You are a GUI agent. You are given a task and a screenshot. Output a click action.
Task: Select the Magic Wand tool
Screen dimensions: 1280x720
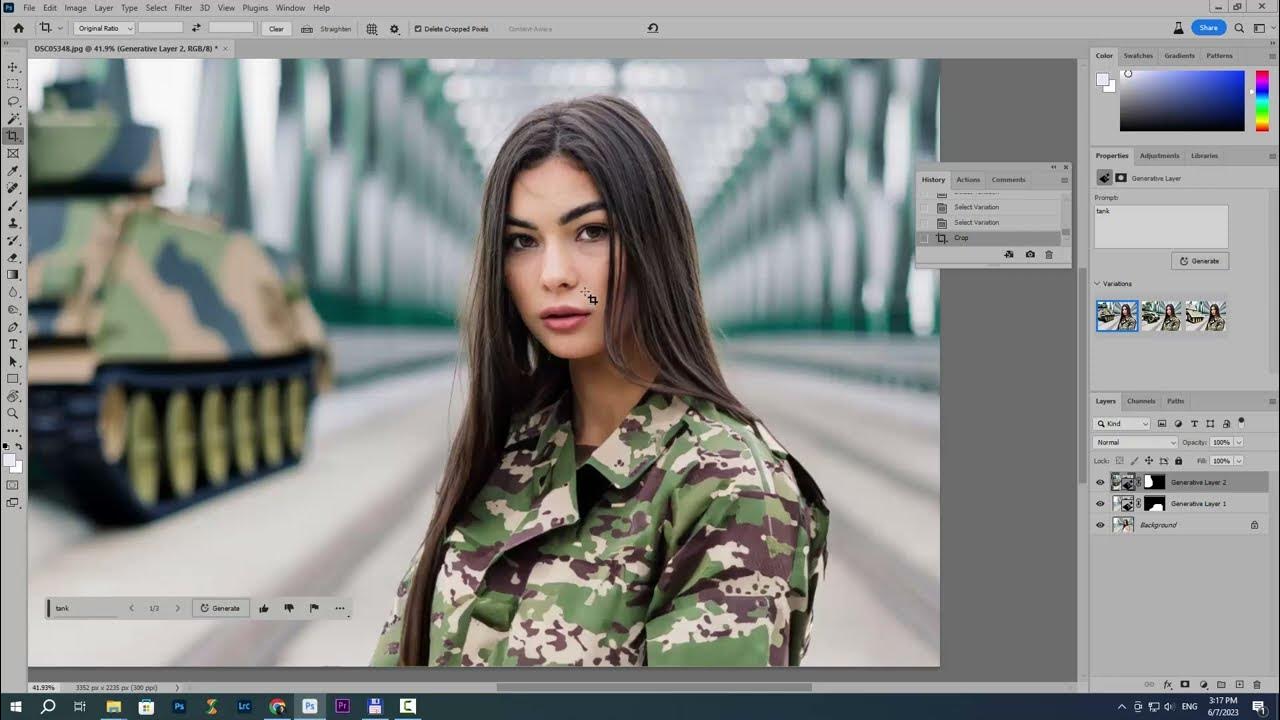[13, 119]
